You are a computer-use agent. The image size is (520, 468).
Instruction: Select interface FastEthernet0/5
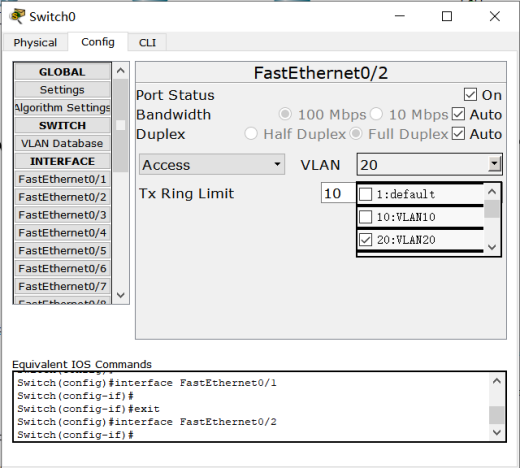62,251
